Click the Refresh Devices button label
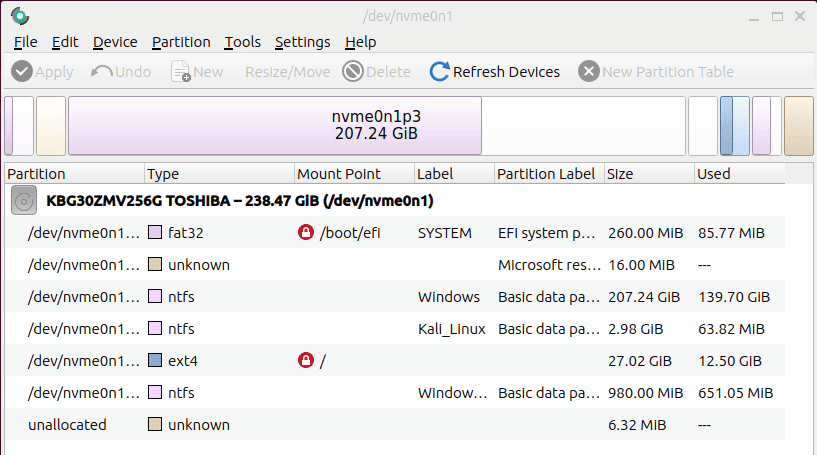Image resolution: width=817 pixels, height=455 pixels. [506, 71]
